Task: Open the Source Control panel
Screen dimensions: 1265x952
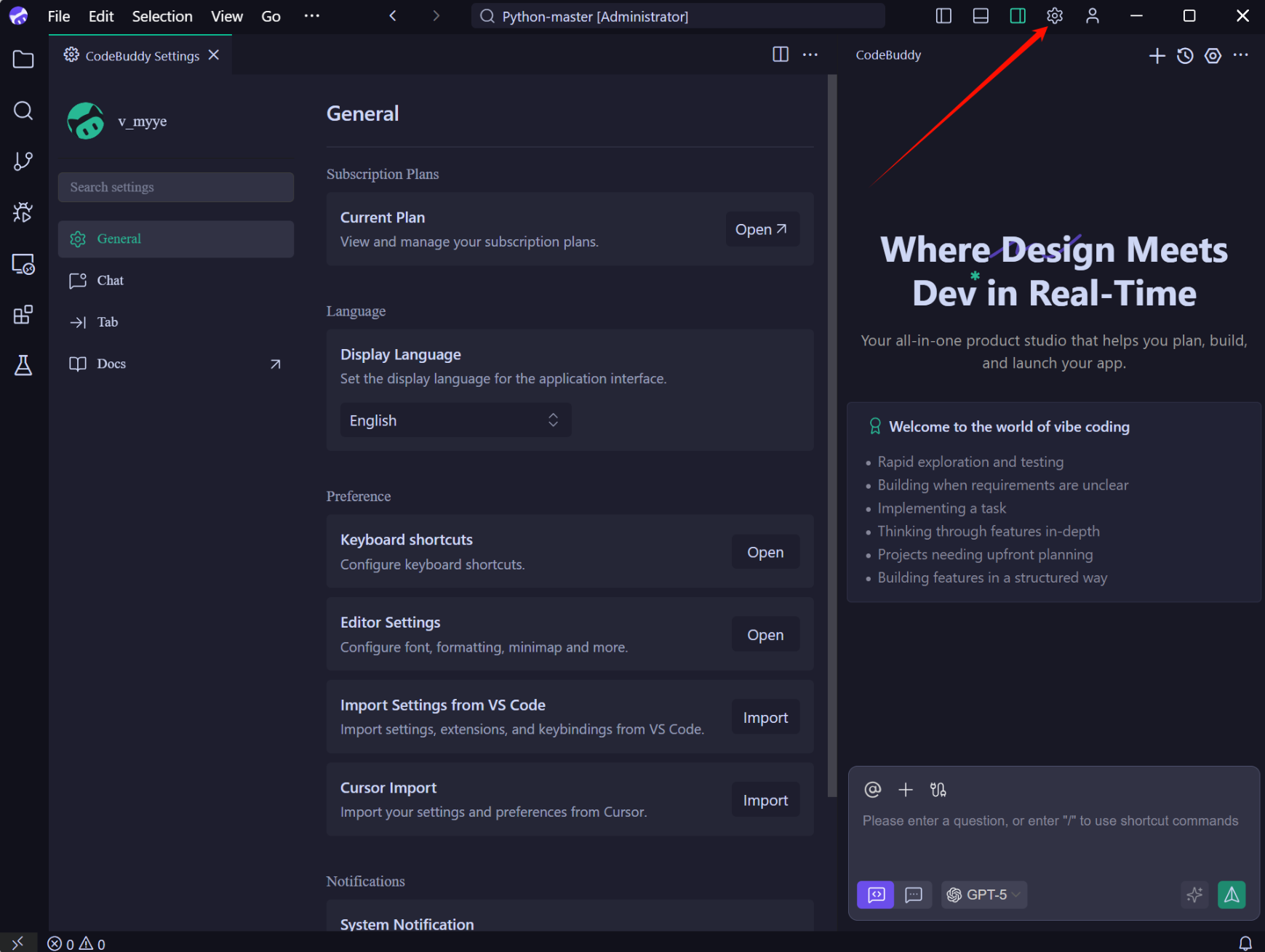Action: pos(23,161)
